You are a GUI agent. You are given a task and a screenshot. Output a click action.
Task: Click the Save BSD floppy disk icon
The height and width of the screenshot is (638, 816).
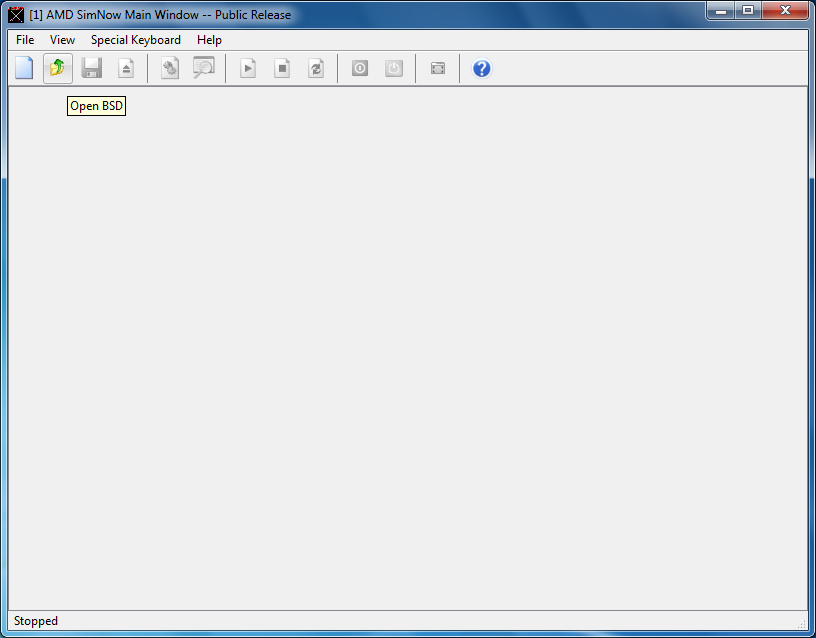tap(92, 68)
